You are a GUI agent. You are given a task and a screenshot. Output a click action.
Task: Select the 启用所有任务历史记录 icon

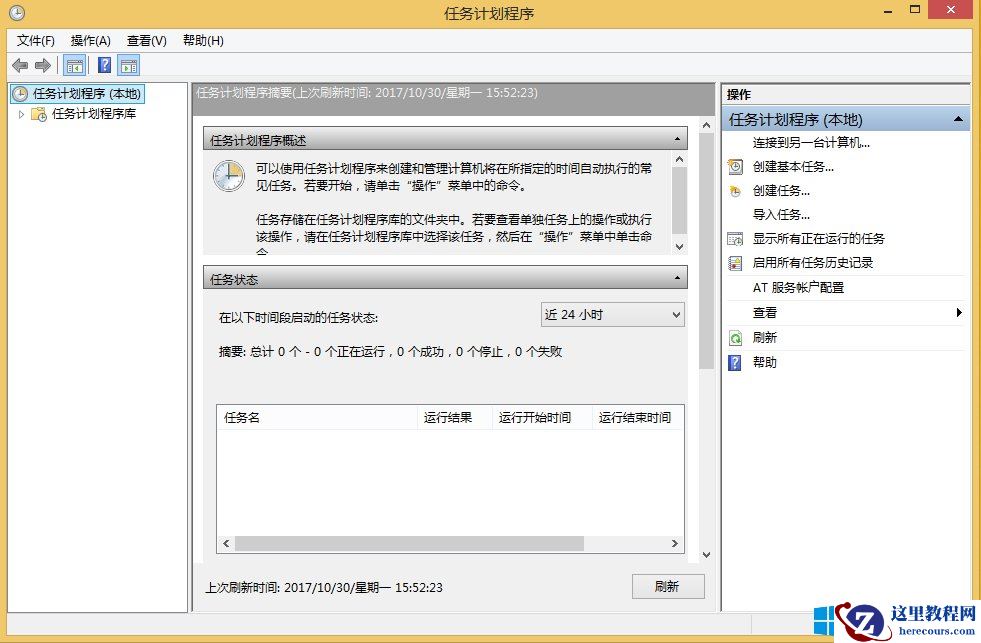tap(735, 262)
